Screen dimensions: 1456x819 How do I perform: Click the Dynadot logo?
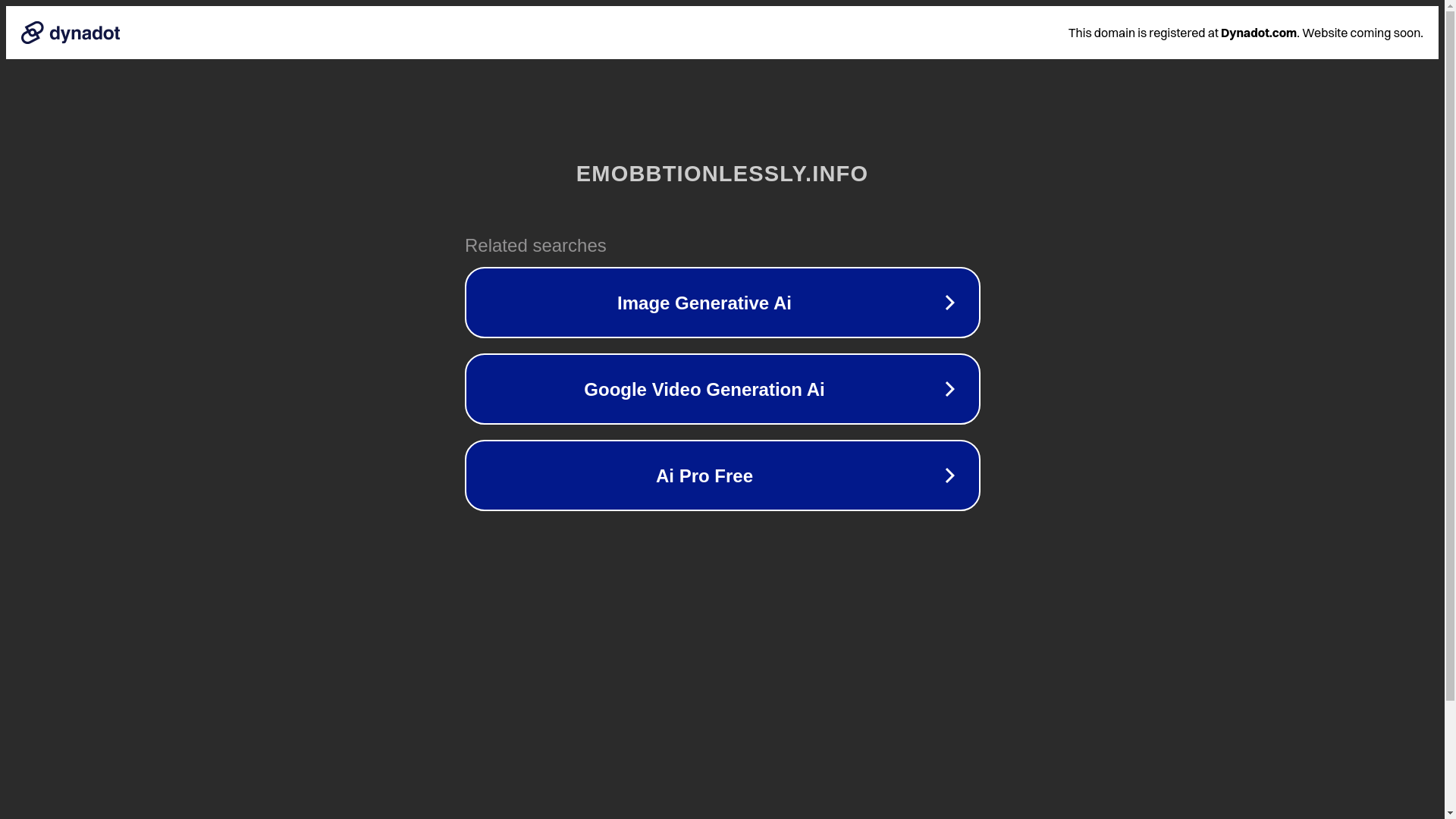(71, 33)
